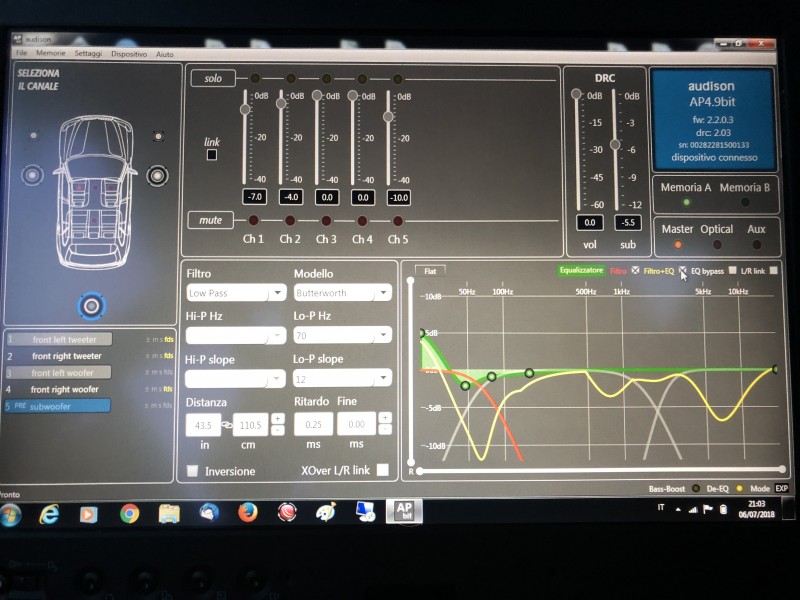Open the Hi-P Hz dropdown
Image resolution: width=800 pixels, height=600 pixels.
point(235,336)
